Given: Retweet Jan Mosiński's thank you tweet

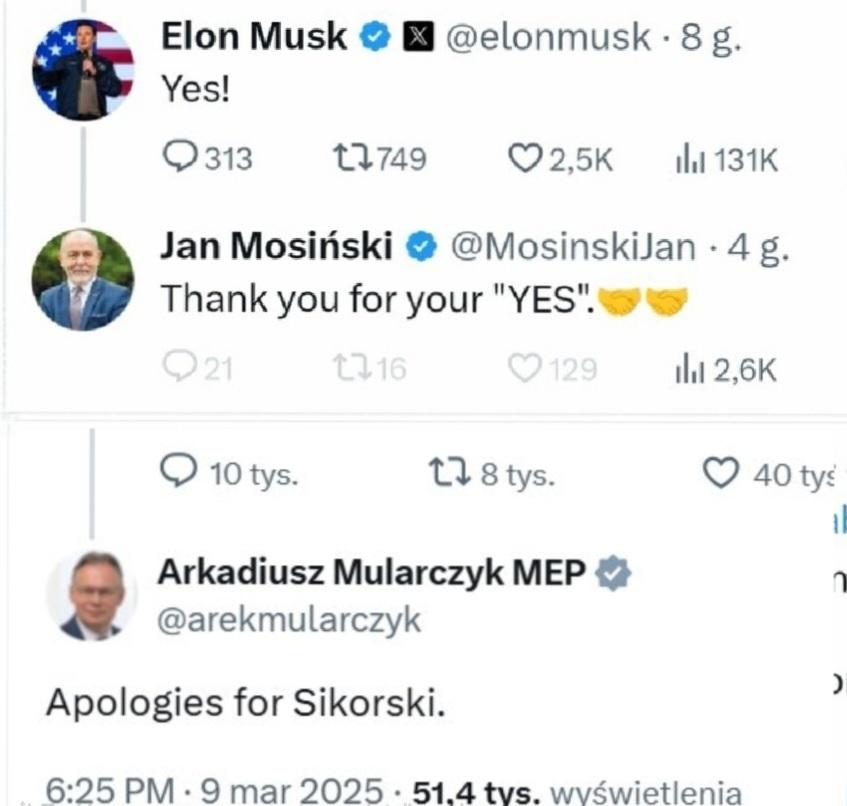Looking at the screenshot, I should [349, 369].
